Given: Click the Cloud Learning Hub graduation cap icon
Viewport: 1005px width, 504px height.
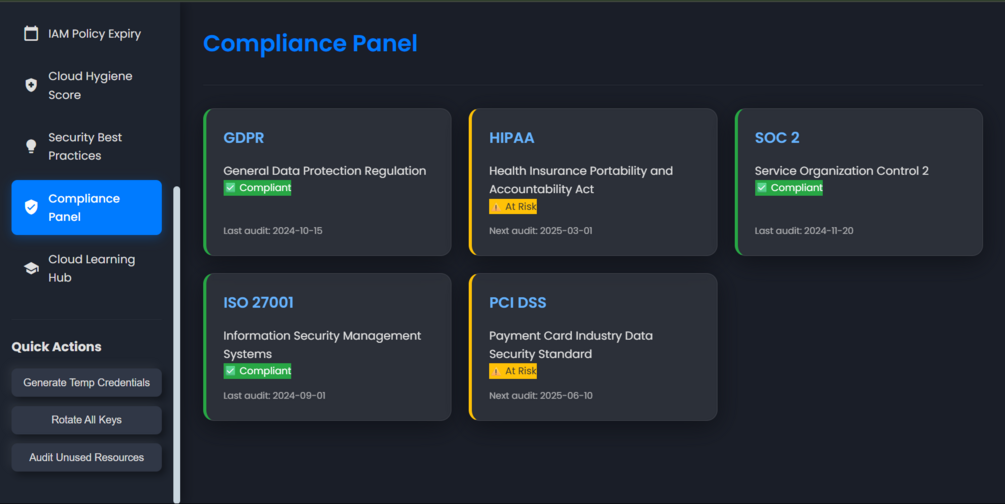Looking at the screenshot, I should click(31, 269).
